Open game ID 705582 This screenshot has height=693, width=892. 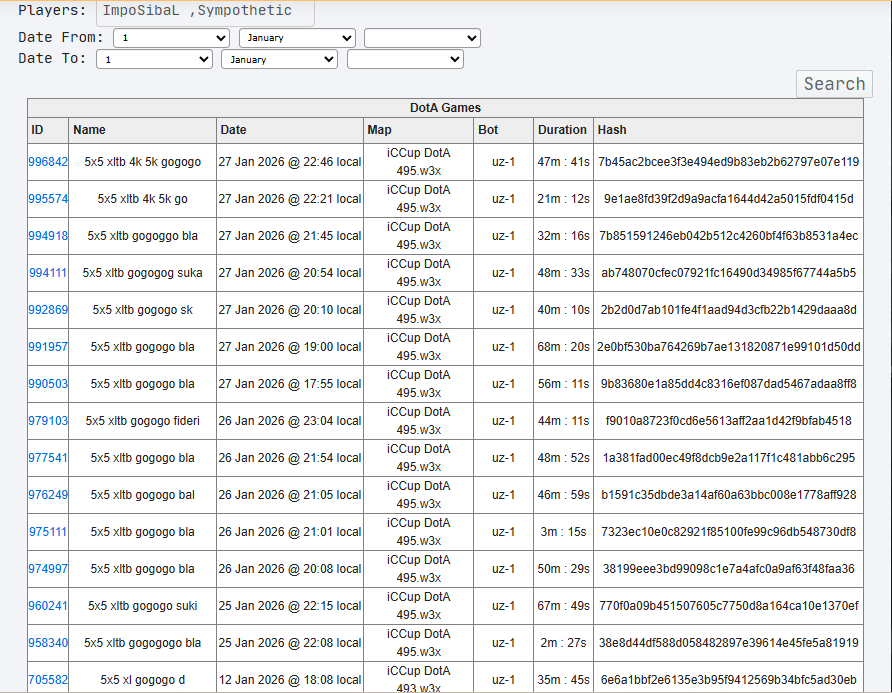(48, 680)
